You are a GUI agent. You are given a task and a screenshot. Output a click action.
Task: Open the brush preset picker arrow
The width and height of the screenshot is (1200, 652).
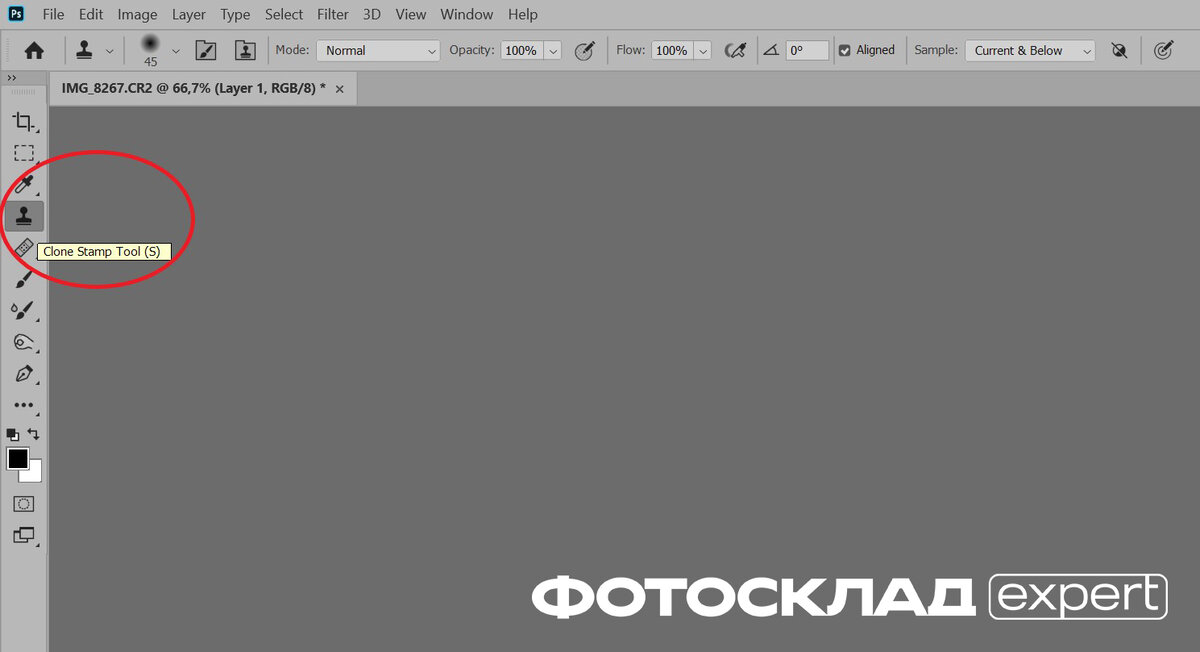(177, 50)
